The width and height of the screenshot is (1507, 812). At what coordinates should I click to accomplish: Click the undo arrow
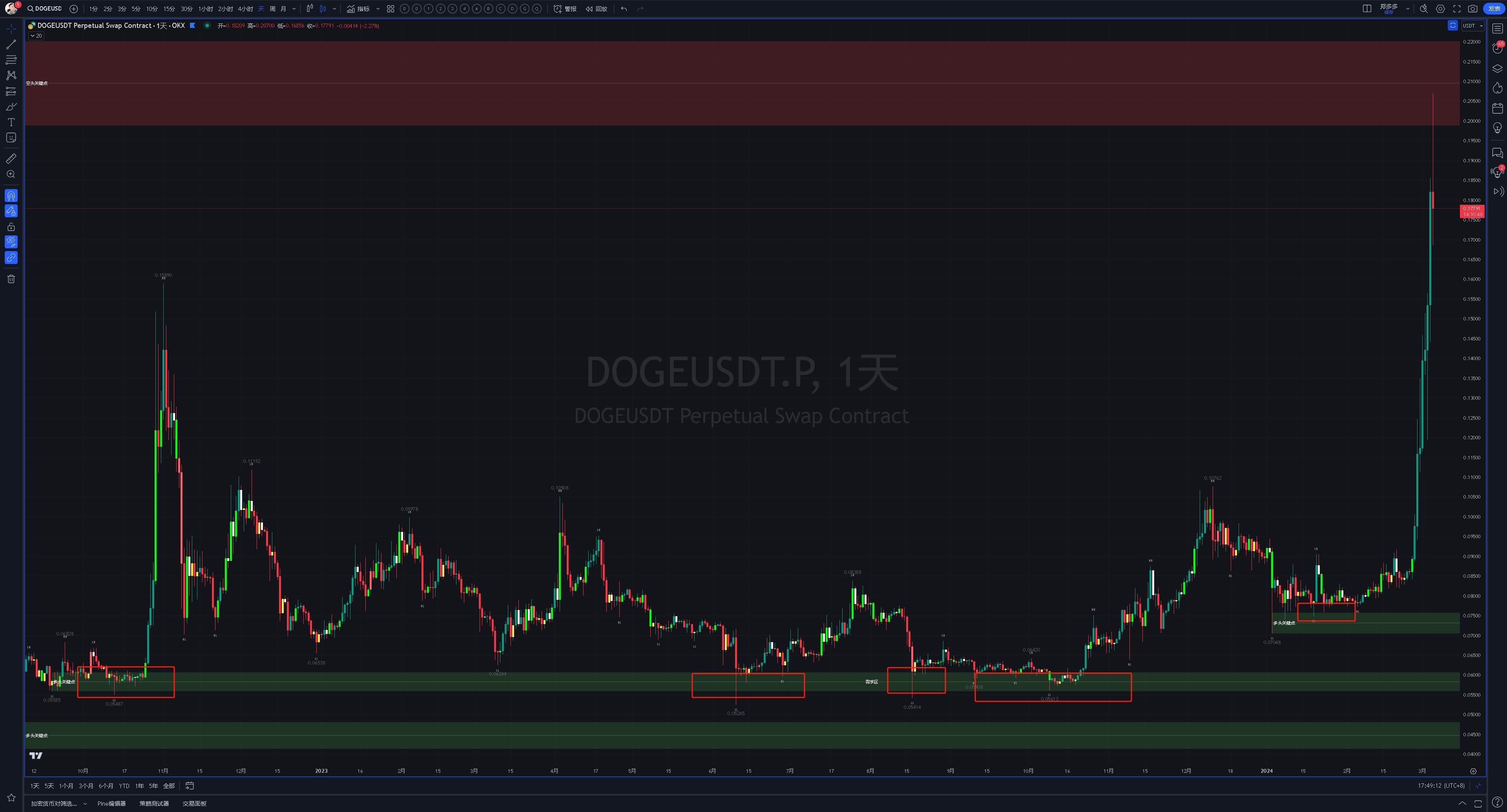624,9
